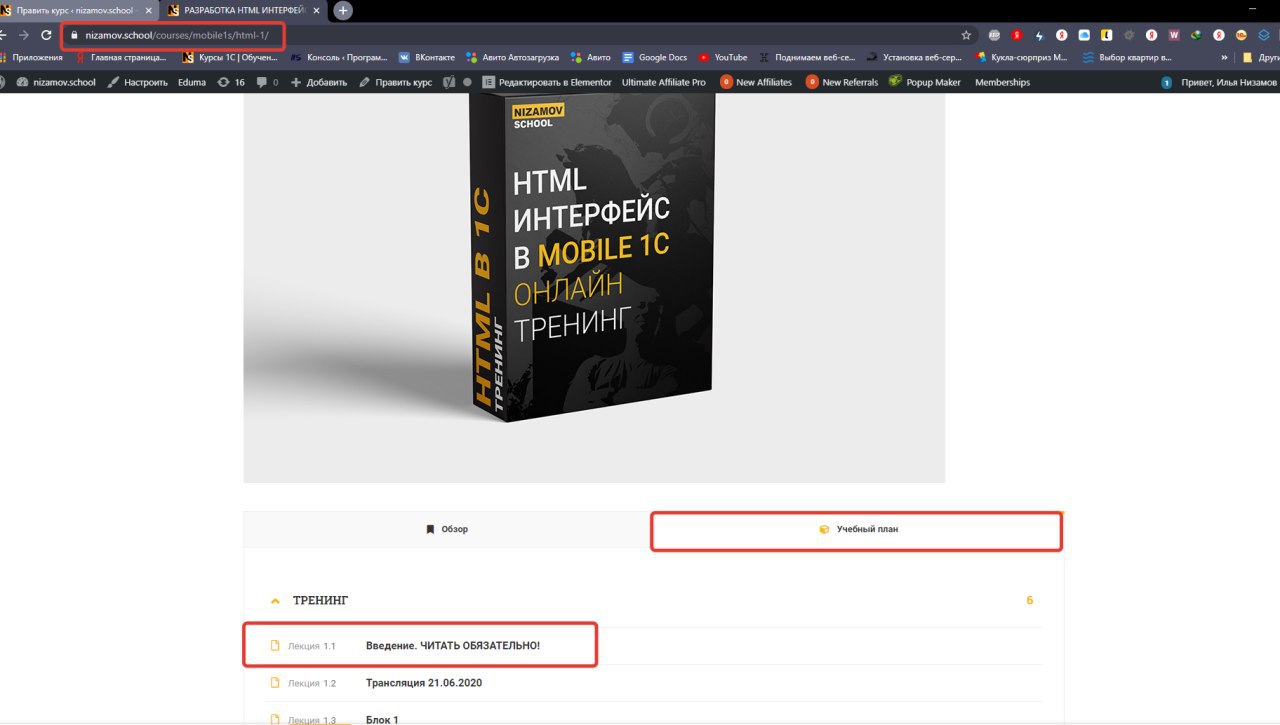This screenshot has height=725, width=1280.
Task: Collapse the 'ТРЕНИНГ' section chevron
Action: point(275,601)
